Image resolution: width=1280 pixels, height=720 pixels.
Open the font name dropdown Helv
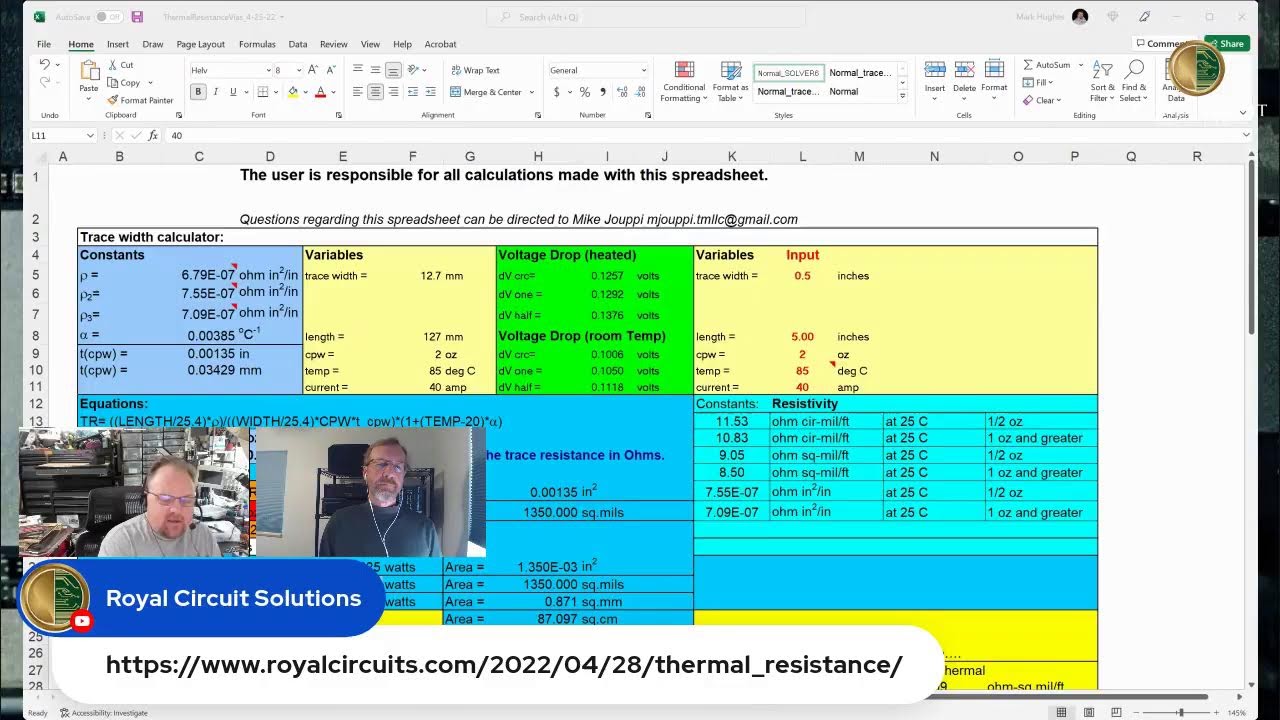(268, 70)
